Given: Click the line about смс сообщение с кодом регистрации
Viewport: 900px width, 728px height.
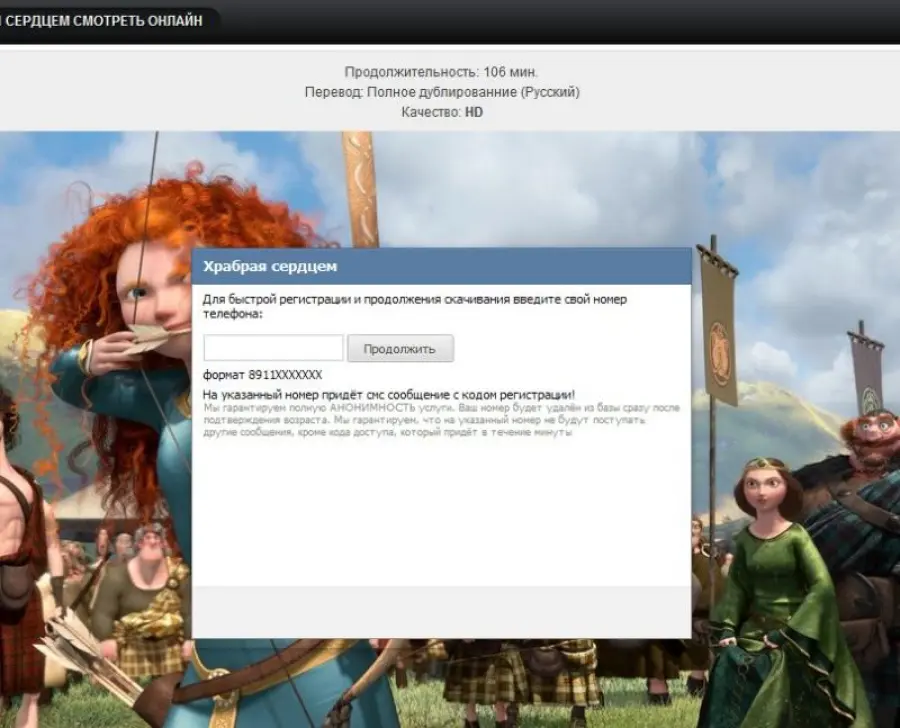Looking at the screenshot, I should click(389, 395).
